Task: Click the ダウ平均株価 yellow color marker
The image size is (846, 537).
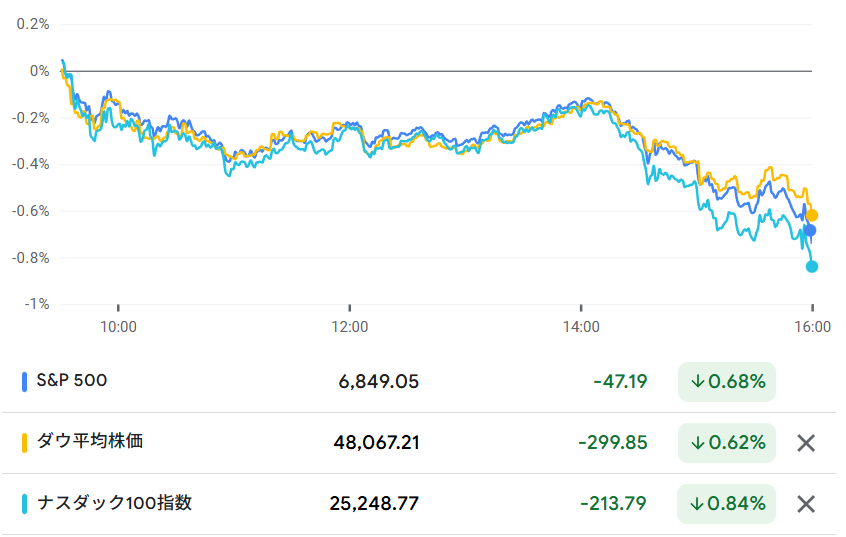Action: click(x=24, y=442)
